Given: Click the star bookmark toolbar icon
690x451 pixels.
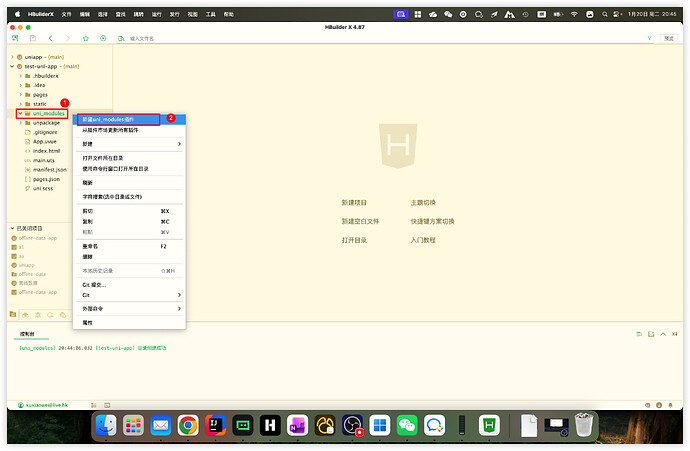Looking at the screenshot, I should pos(85,37).
